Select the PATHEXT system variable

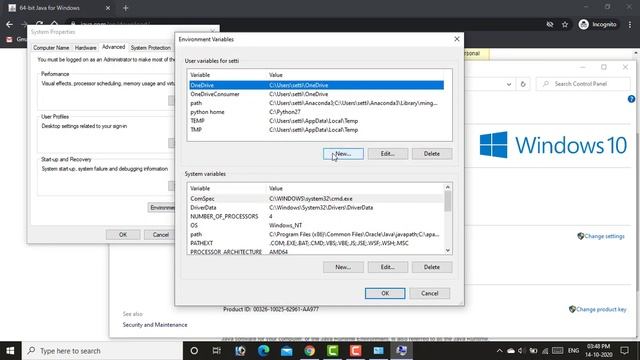[316, 243]
